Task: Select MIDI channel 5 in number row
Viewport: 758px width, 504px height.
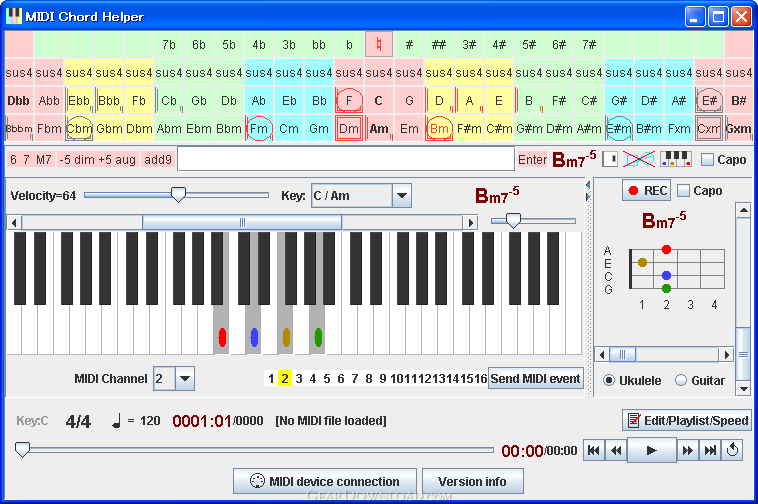Action: [x=327, y=378]
